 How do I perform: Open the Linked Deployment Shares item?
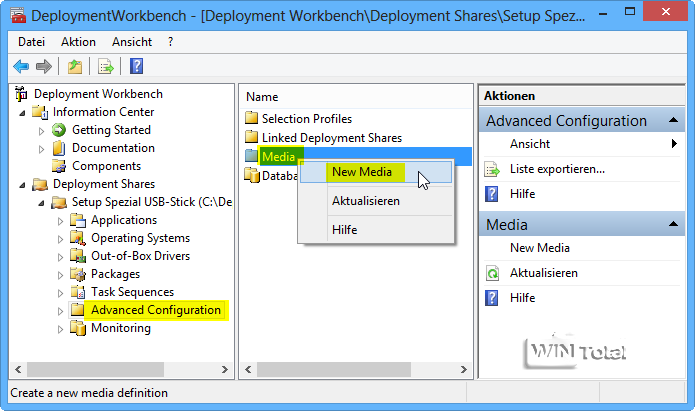[331, 137]
